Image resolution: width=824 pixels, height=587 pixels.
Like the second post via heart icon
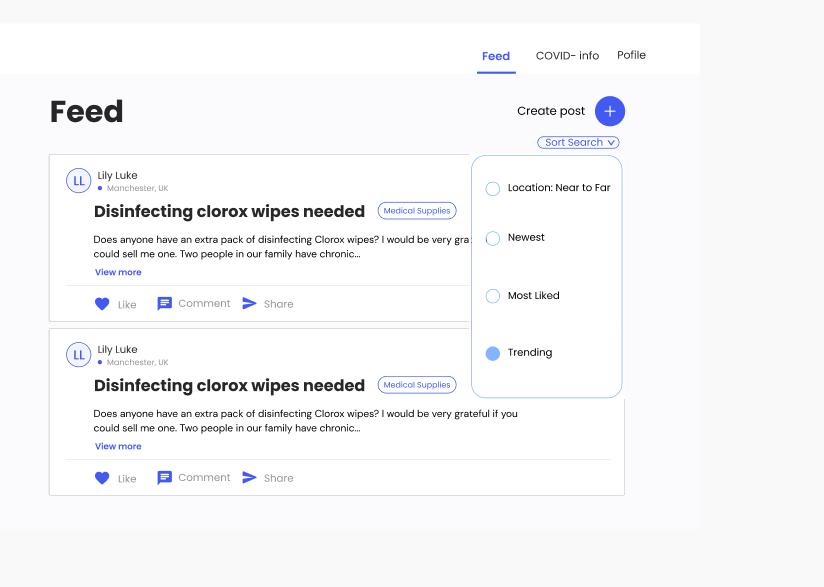[x=102, y=478]
